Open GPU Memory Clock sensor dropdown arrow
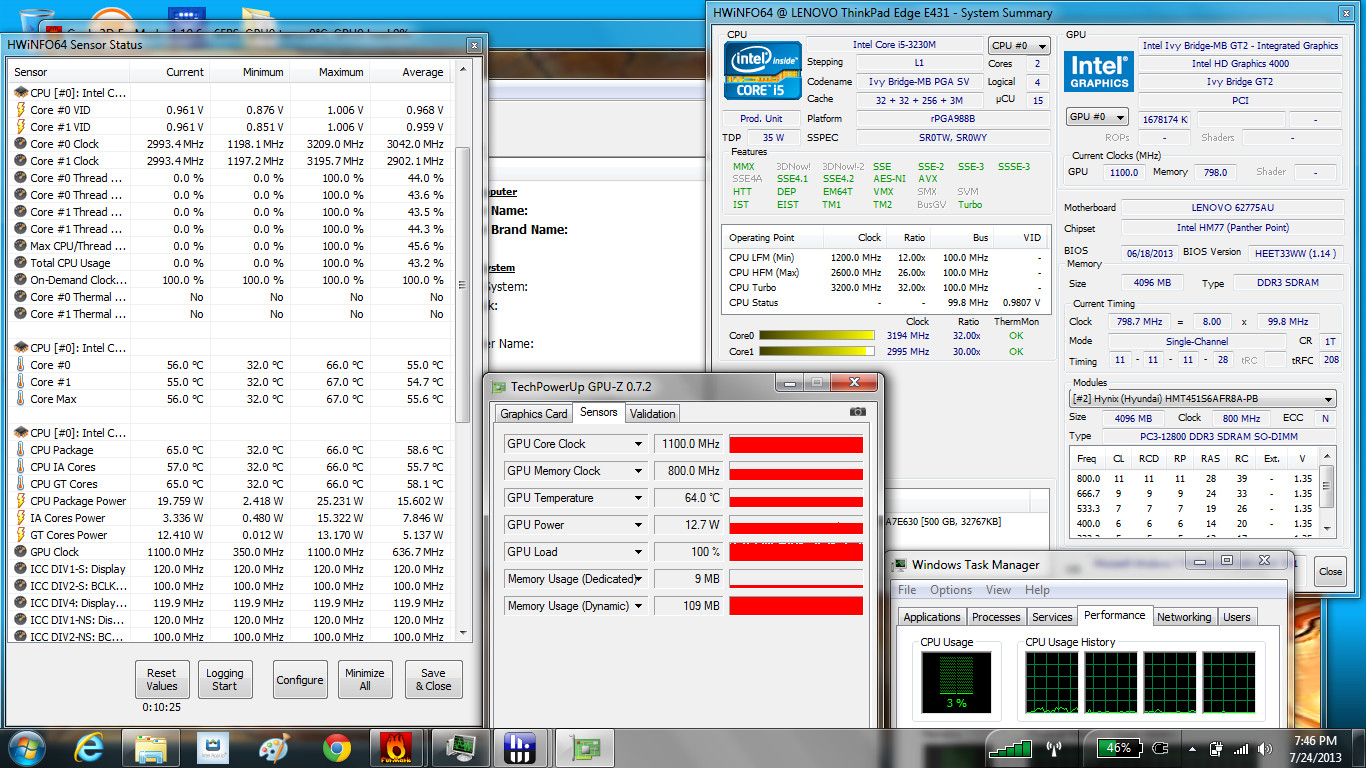 (x=638, y=471)
